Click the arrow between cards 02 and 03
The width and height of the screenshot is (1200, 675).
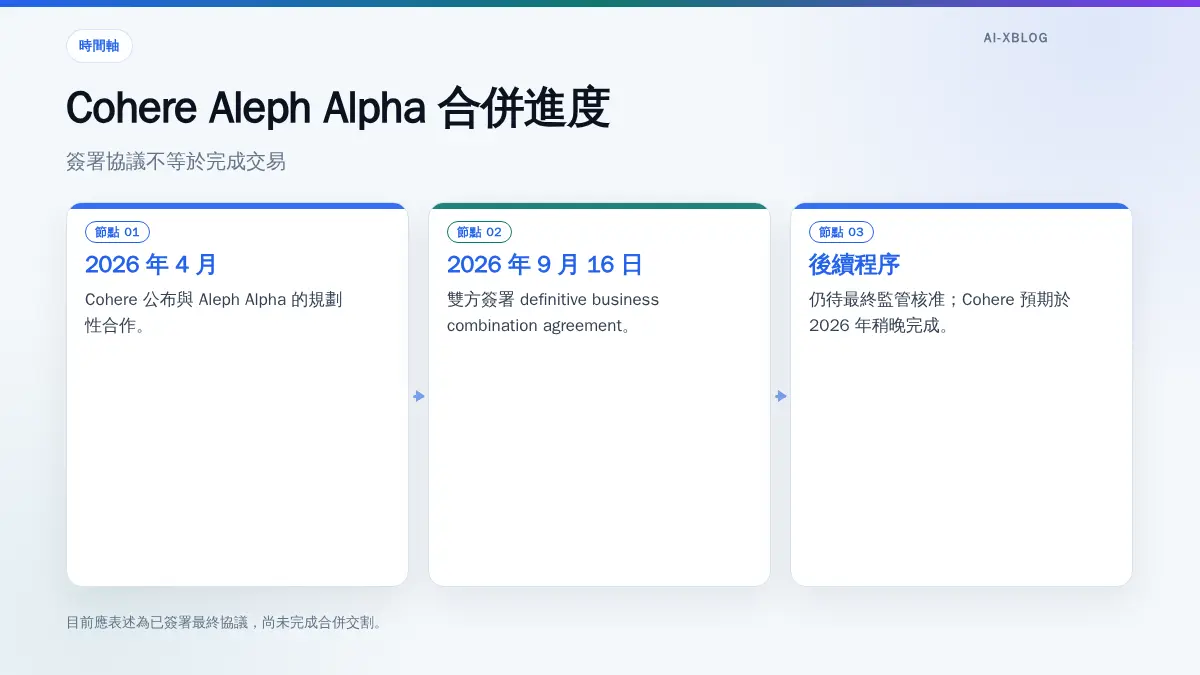pos(781,396)
